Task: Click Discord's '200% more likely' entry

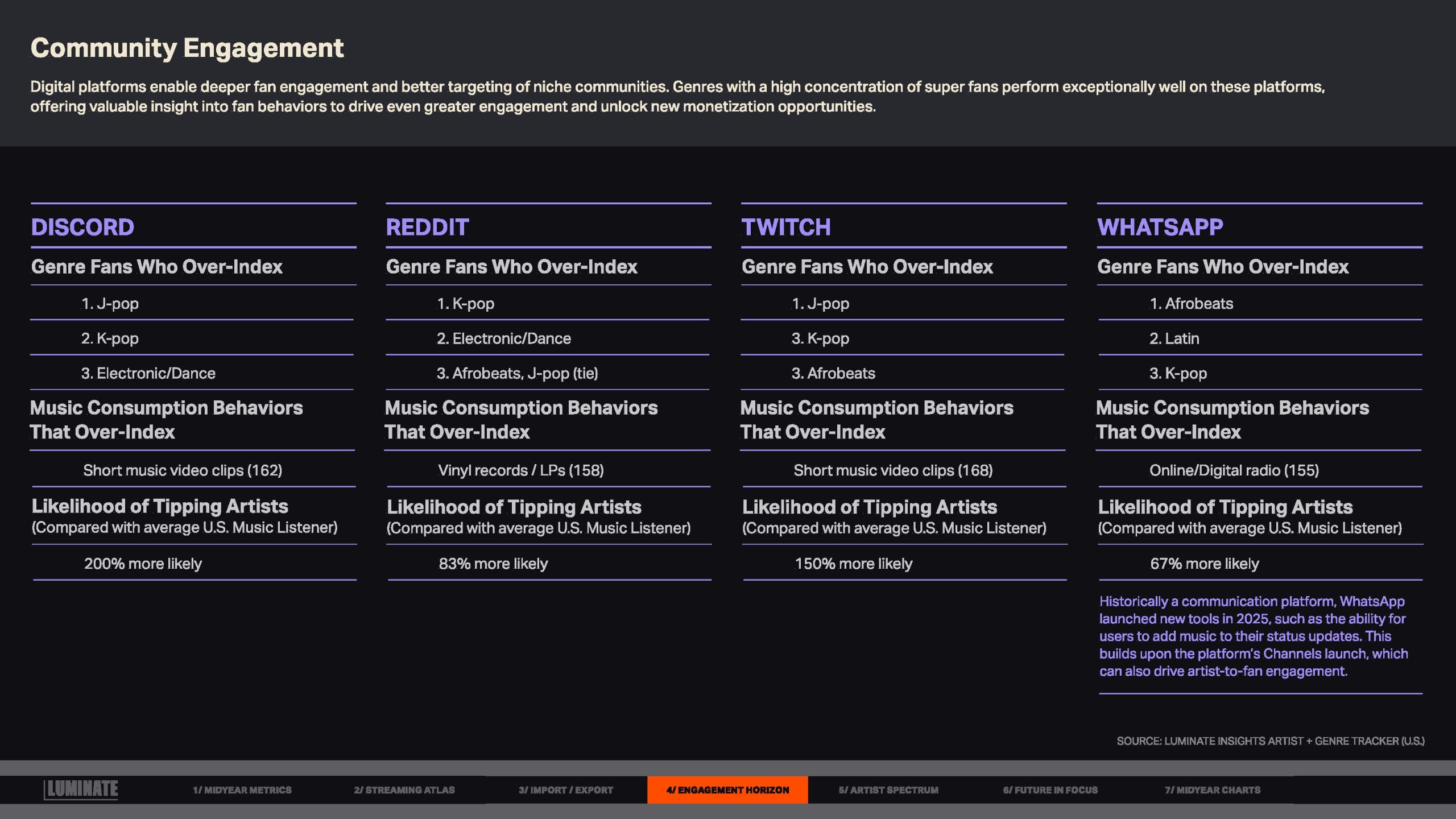Action: 143,564
